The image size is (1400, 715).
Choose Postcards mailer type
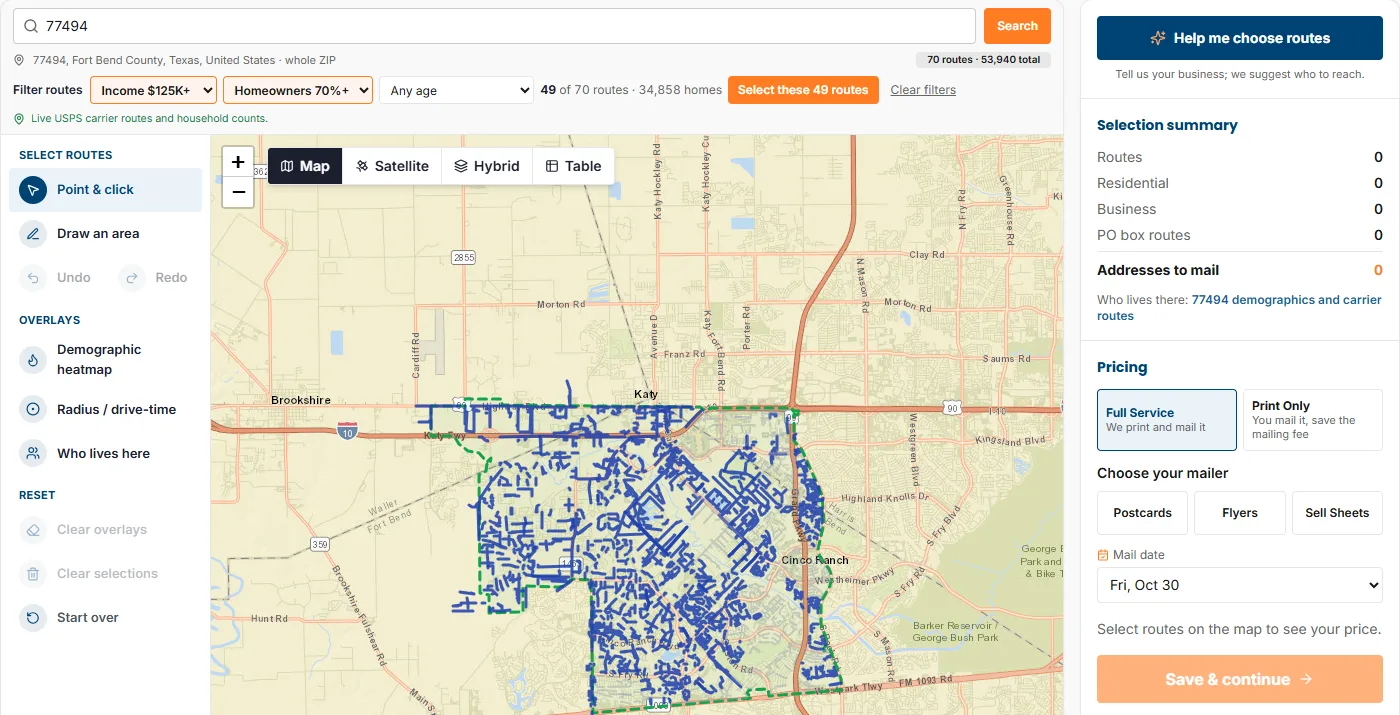(x=1142, y=513)
